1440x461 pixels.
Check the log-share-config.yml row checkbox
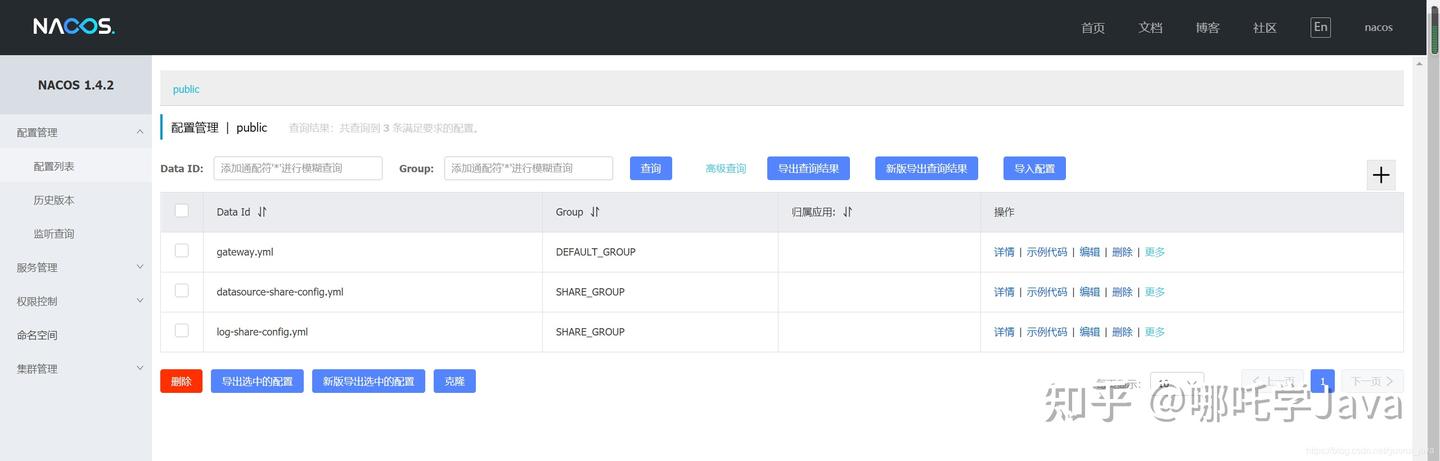pos(181,331)
